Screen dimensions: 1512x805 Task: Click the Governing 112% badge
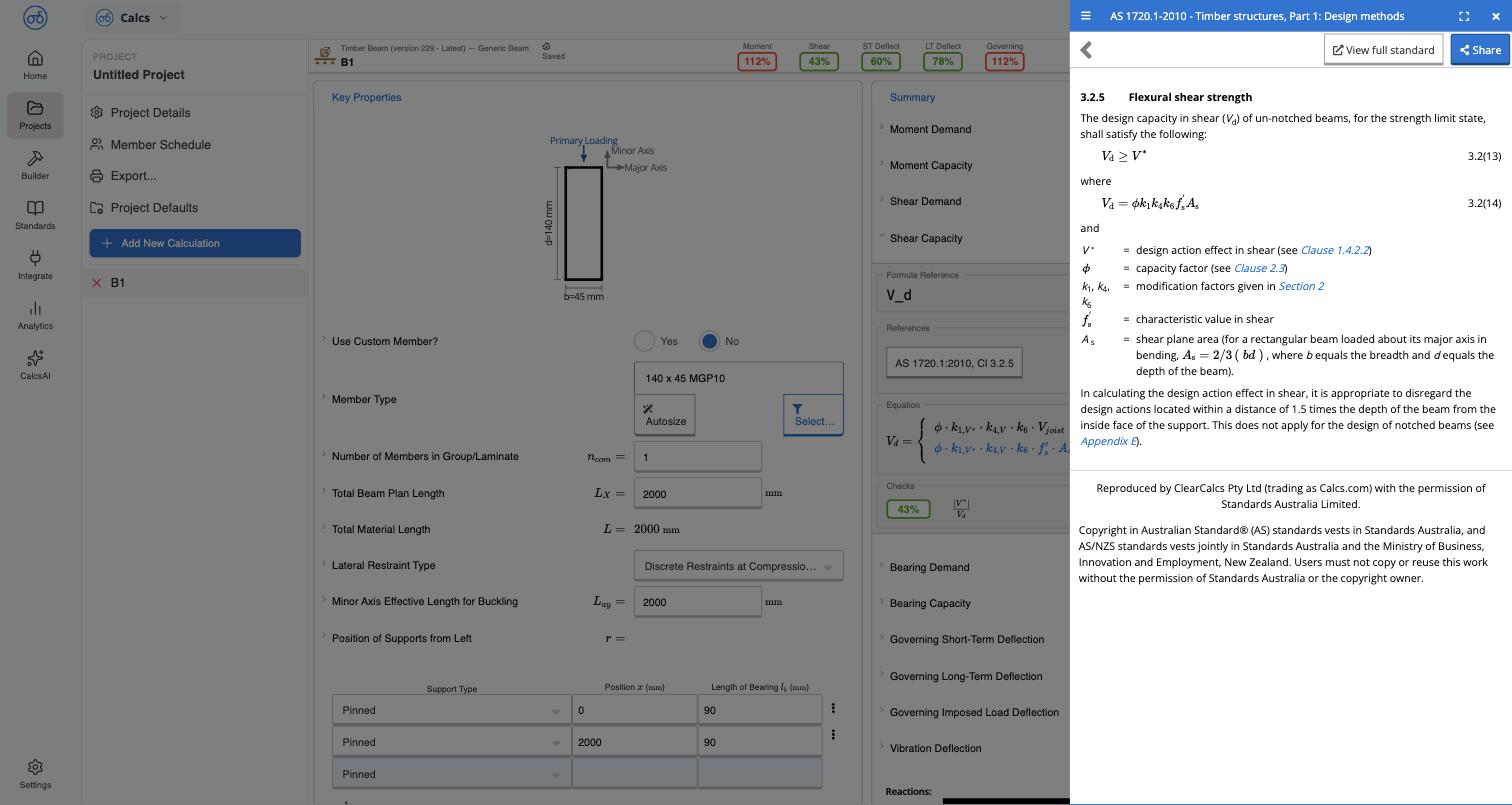1004,61
